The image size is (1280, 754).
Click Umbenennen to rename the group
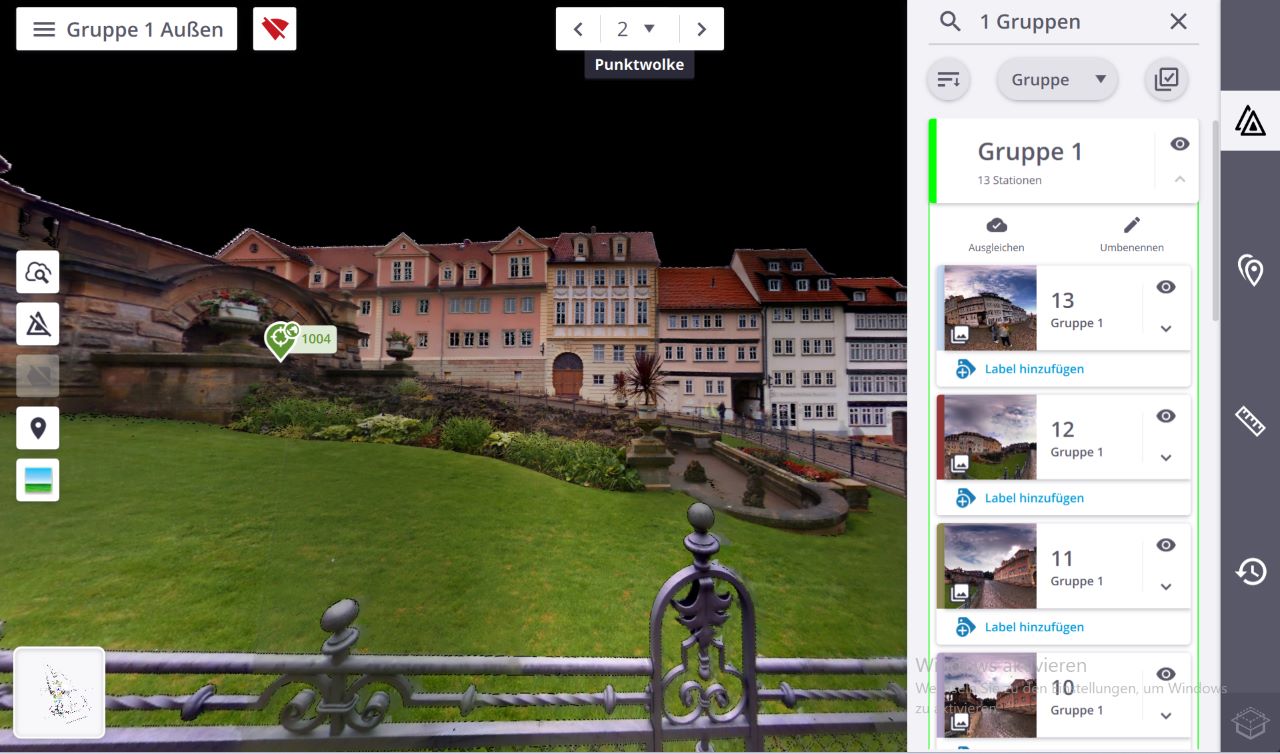tap(1131, 234)
